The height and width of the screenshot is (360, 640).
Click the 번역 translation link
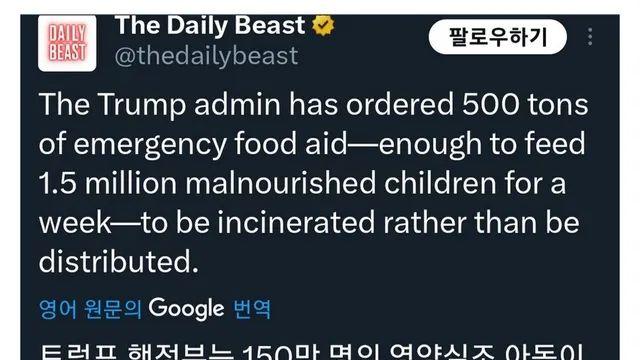252,309
